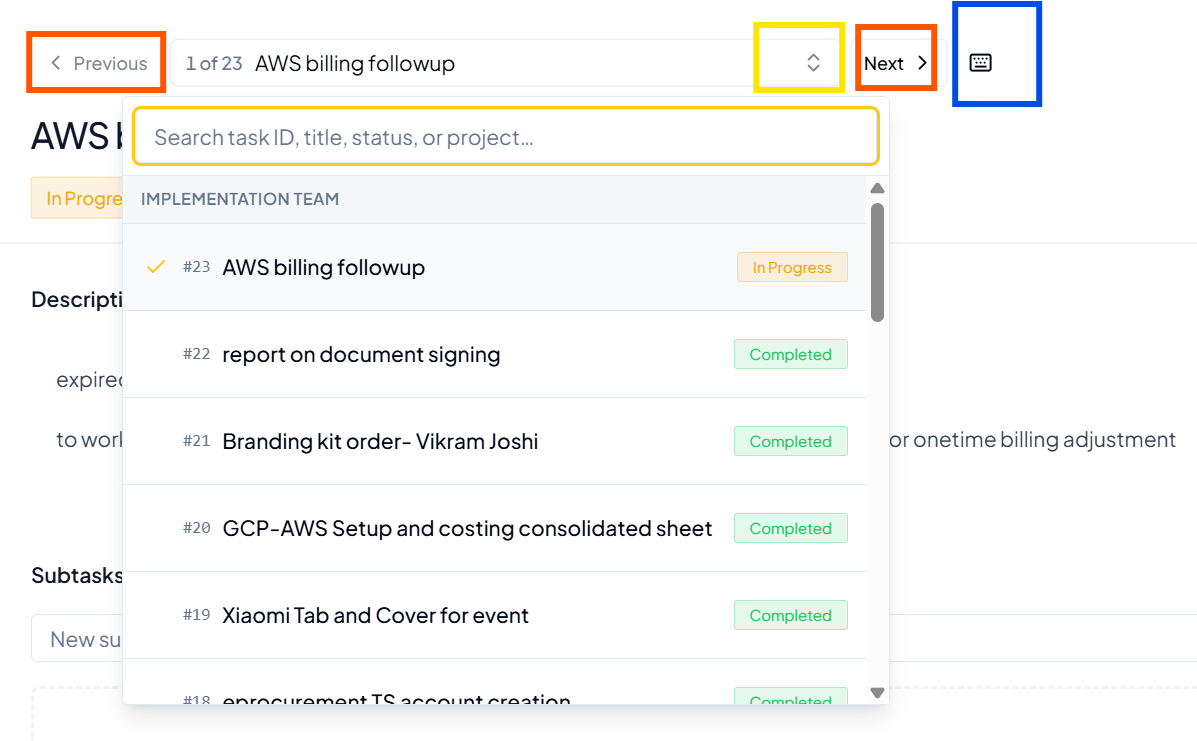1197x741 pixels.
Task: Click the task list scrollbar thumb
Action: tap(877, 262)
